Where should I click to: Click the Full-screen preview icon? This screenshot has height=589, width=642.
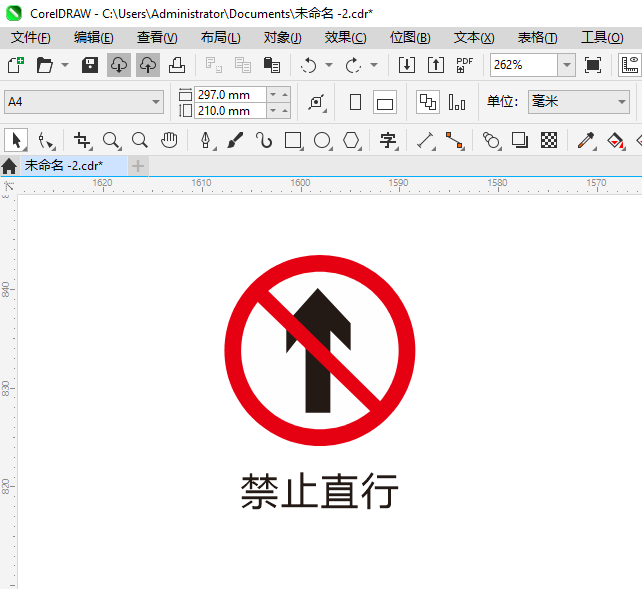[x=593, y=65]
